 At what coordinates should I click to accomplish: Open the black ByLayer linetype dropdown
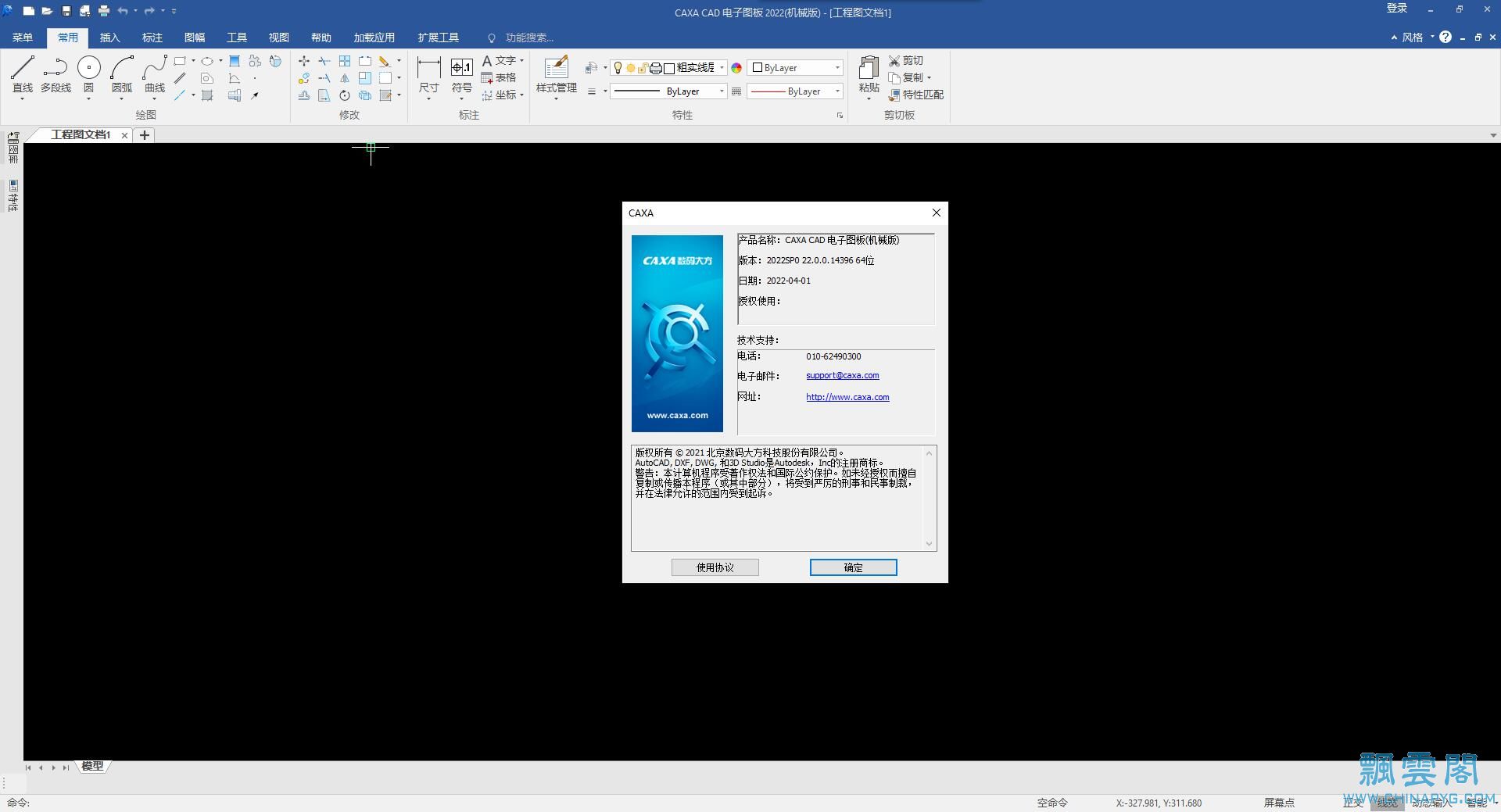tap(722, 91)
